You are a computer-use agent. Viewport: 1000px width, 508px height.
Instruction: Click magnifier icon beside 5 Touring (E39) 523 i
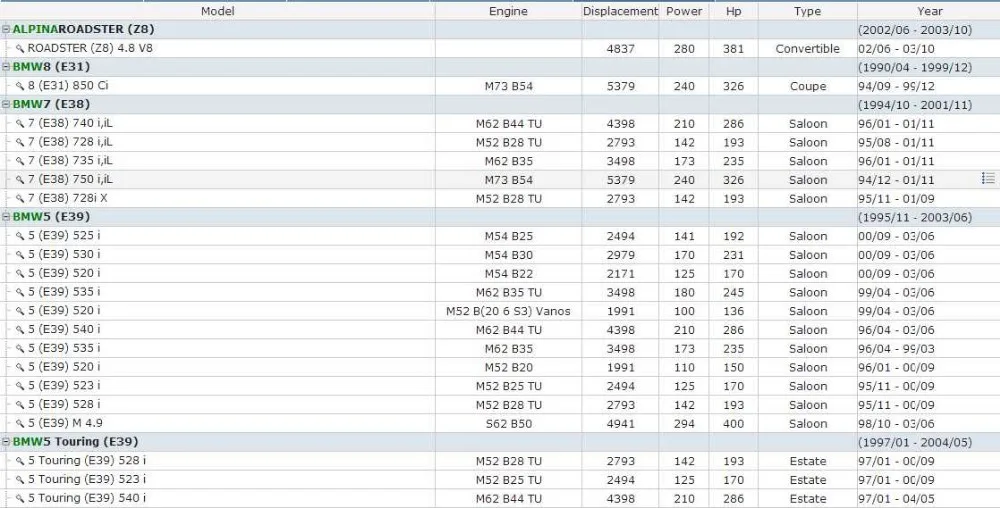(x=20, y=480)
